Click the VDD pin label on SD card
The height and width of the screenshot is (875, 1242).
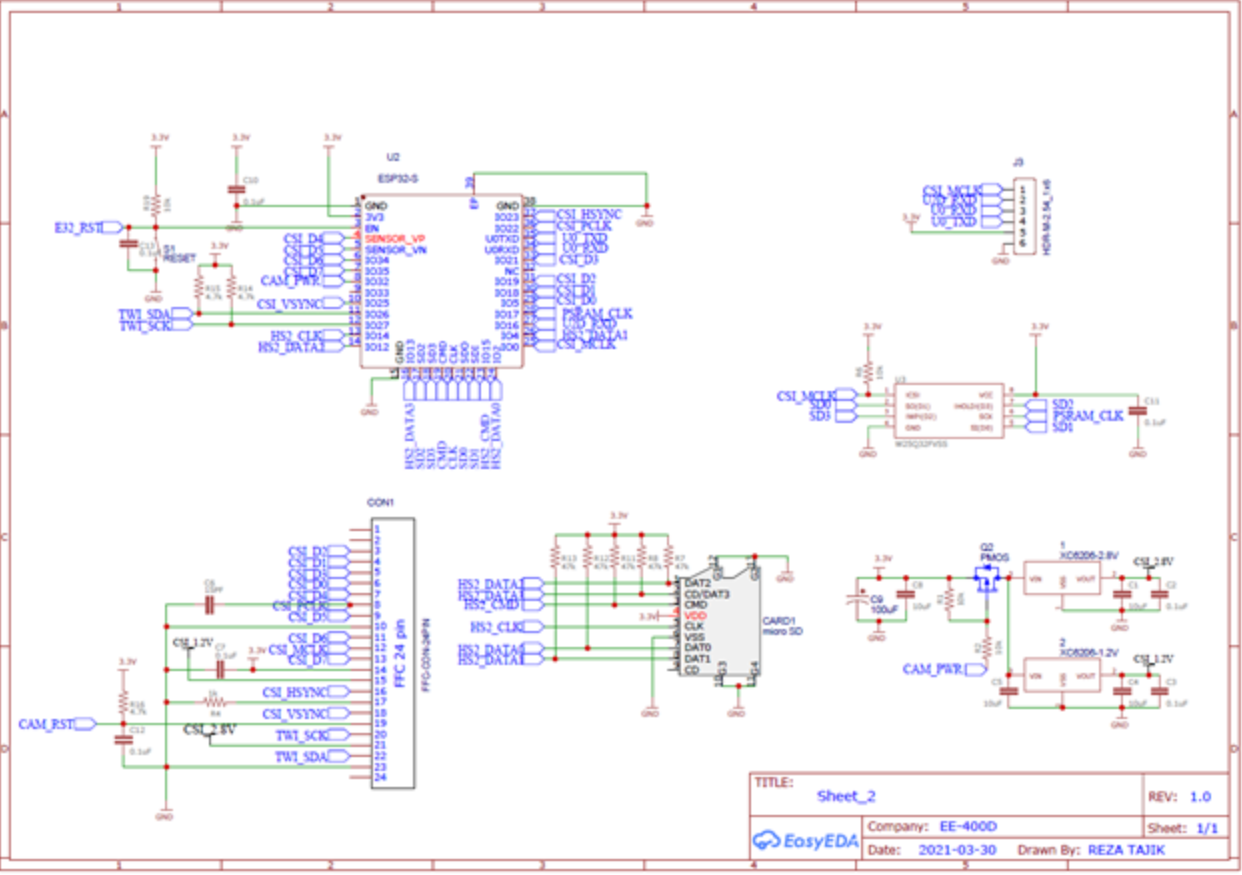(x=695, y=616)
